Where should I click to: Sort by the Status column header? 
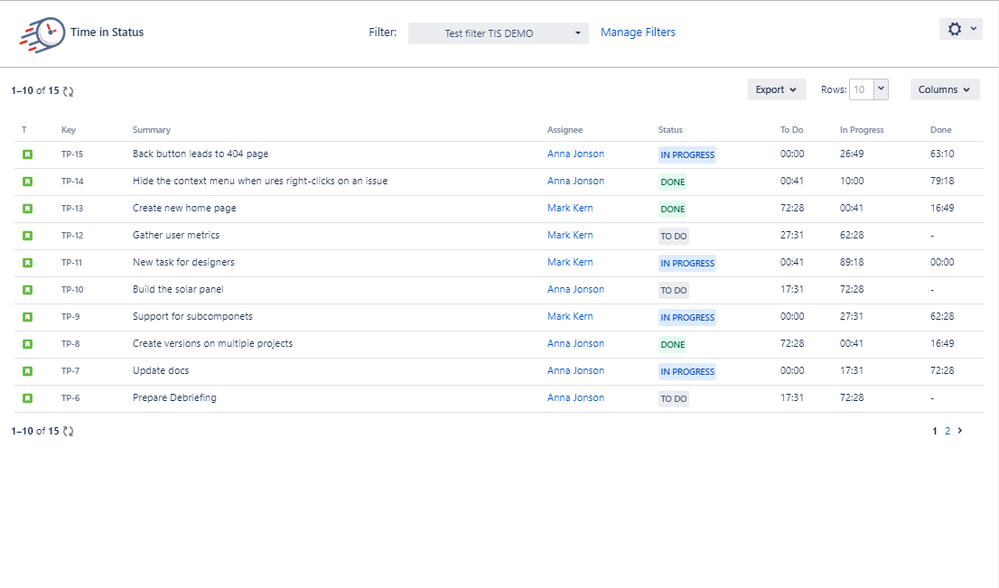coord(670,130)
